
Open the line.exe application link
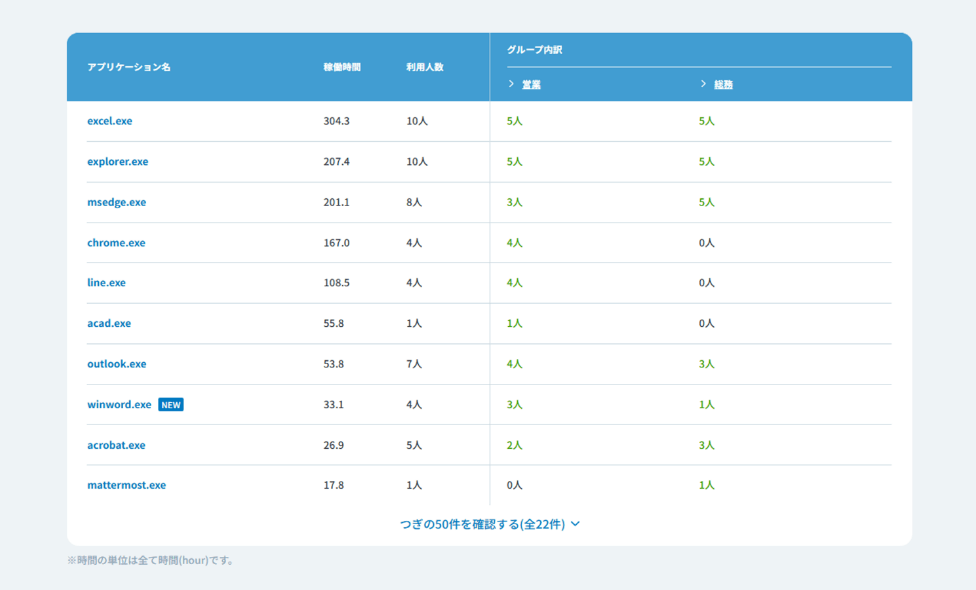pos(106,283)
